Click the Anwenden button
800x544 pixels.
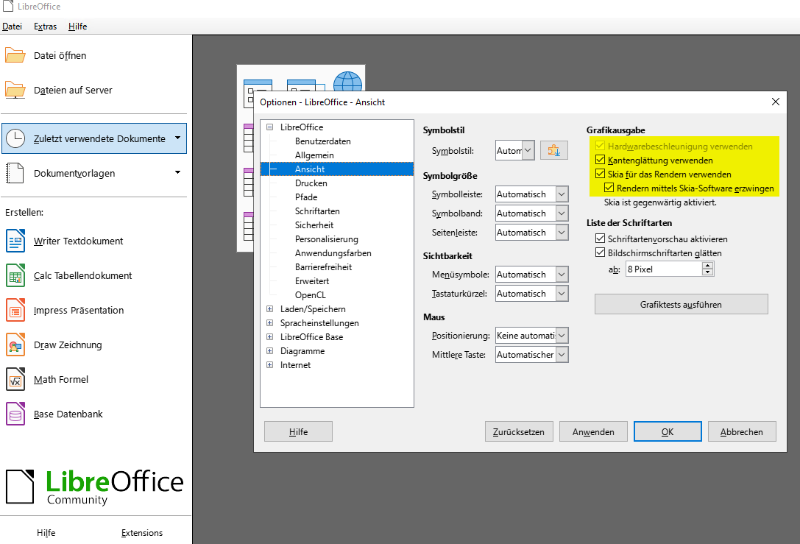593,432
